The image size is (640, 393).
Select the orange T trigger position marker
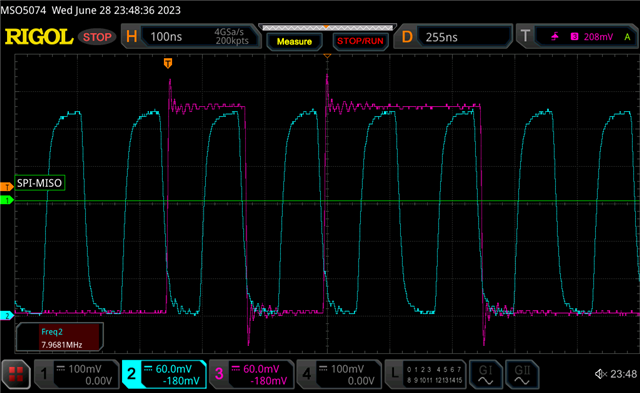[x=168, y=63]
